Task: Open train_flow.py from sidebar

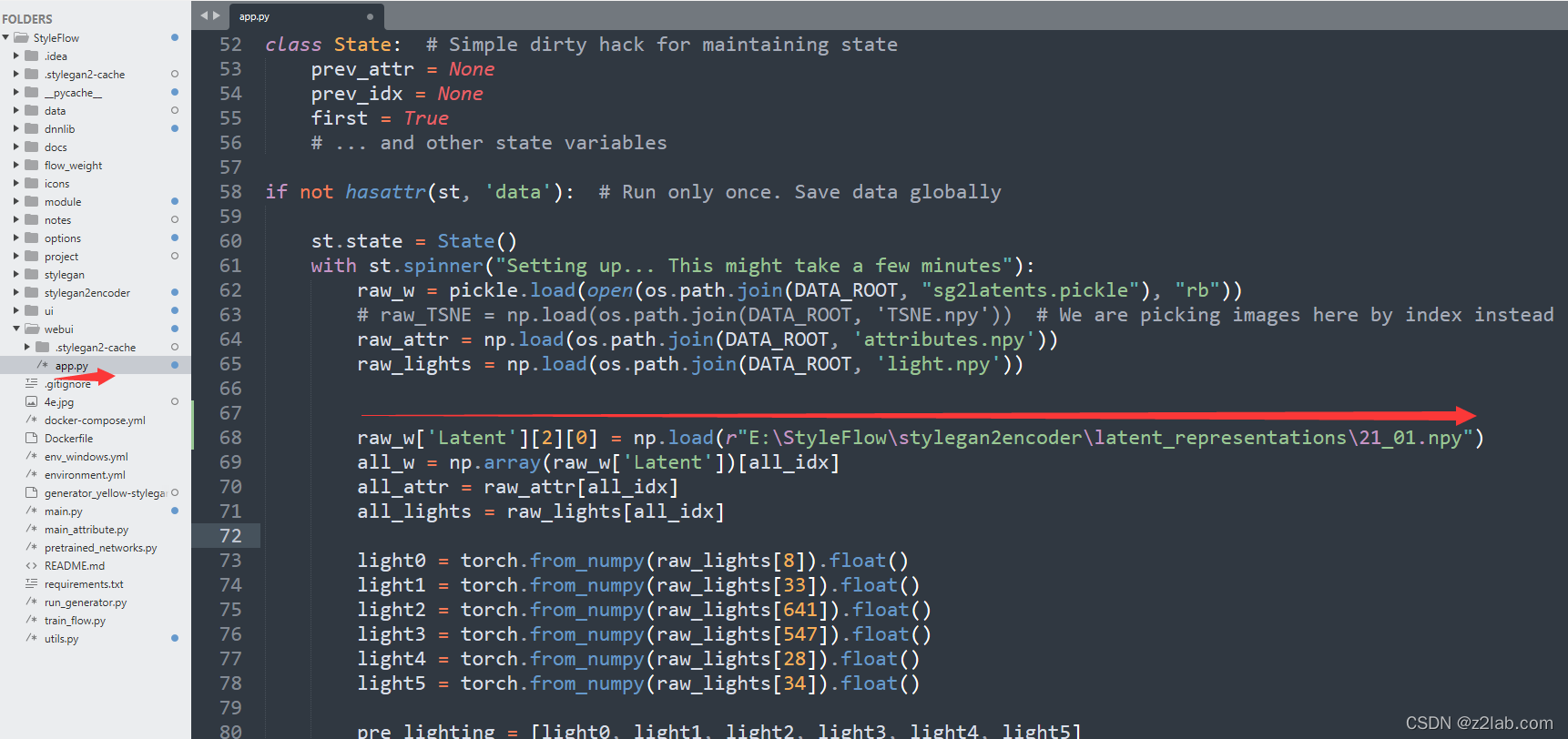Action: (75, 620)
